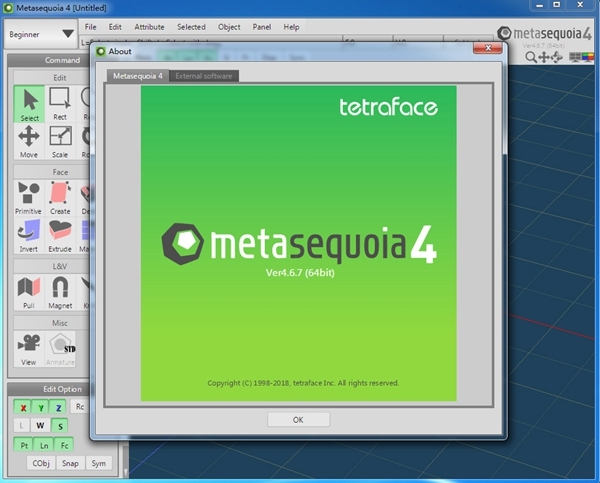The height and width of the screenshot is (483, 600).
Task: Open the Primitive creation tool
Action: [29, 198]
